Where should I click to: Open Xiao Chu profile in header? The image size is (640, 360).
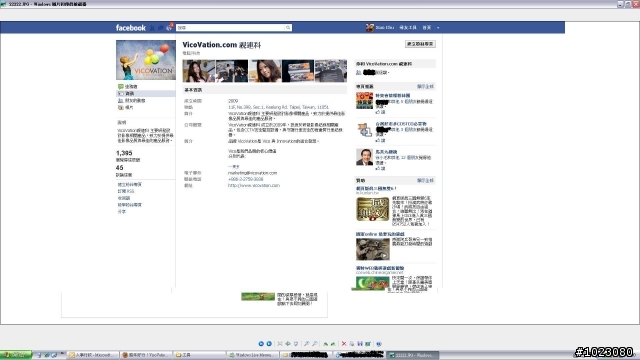click(380, 27)
